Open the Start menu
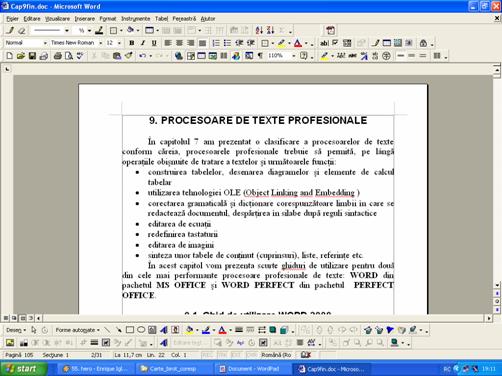This screenshot has height=376, width=502. coord(23,369)
